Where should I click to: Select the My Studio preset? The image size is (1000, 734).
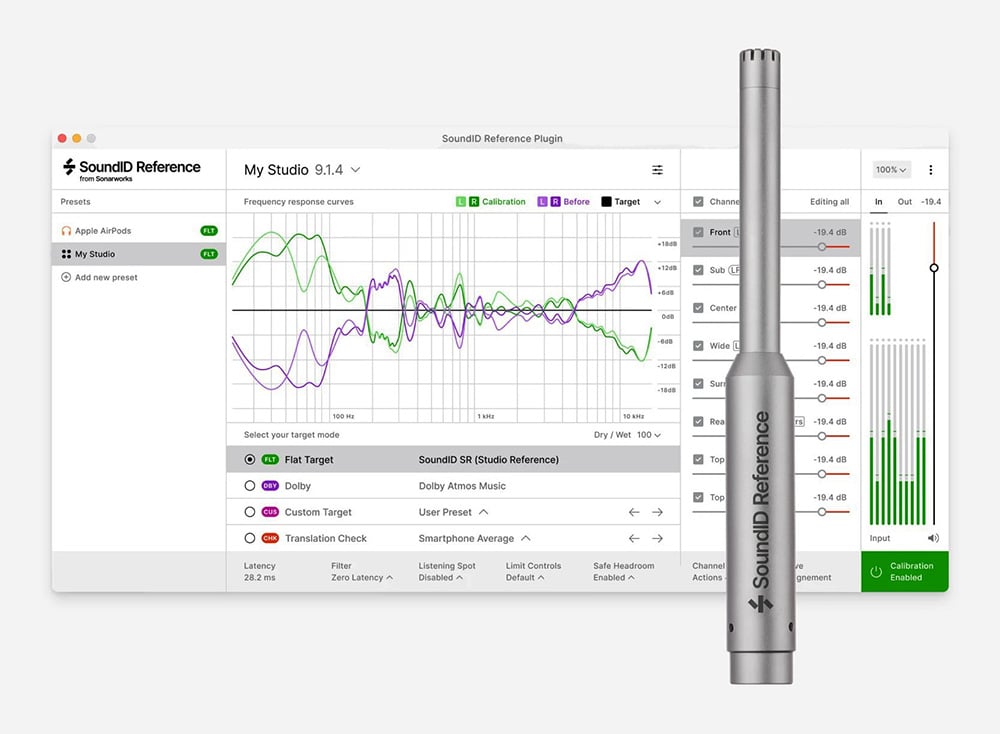139,254
